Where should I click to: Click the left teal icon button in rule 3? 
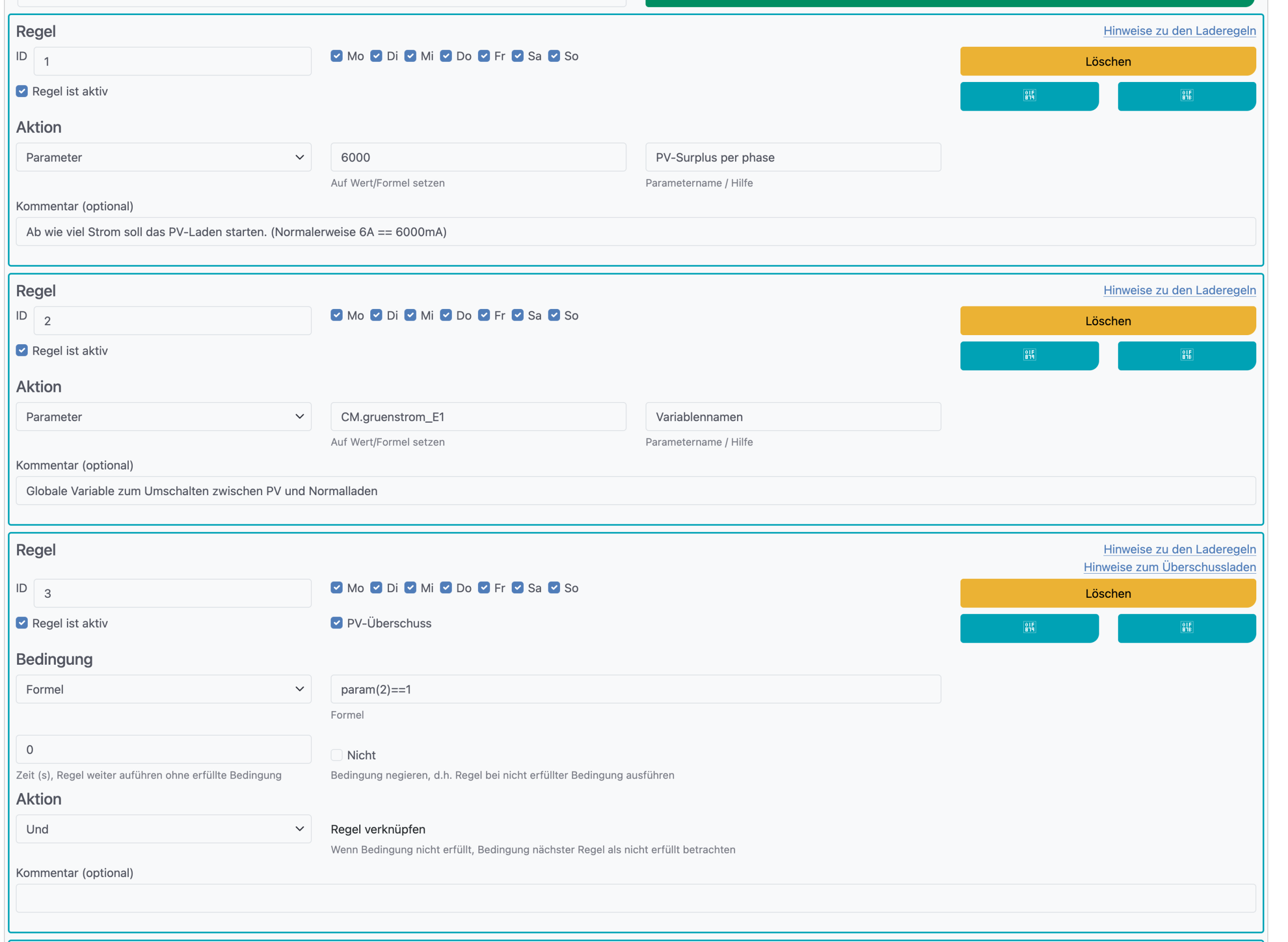pyautogui.click(x=1028, y=628)
